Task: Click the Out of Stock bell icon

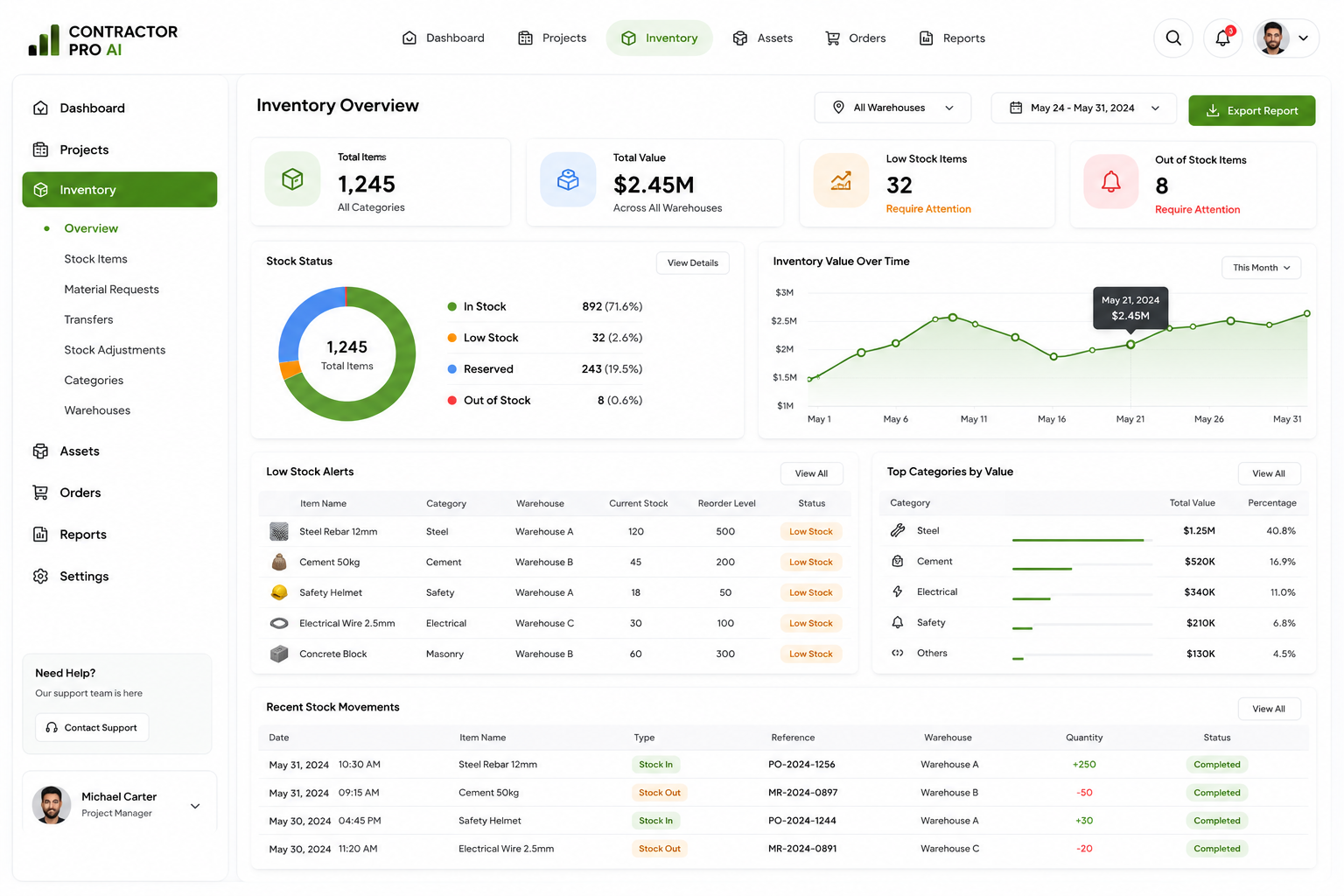Action: 1110,182
